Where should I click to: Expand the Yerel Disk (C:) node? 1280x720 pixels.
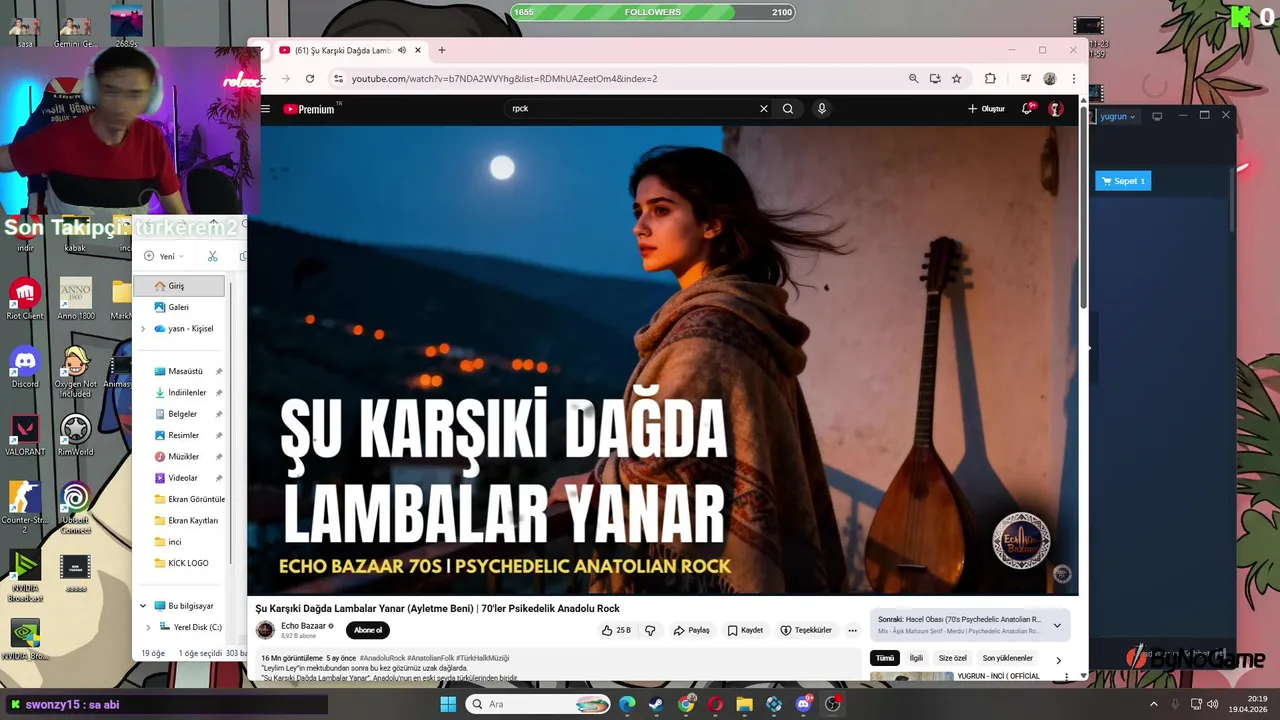tap(148, 627)
